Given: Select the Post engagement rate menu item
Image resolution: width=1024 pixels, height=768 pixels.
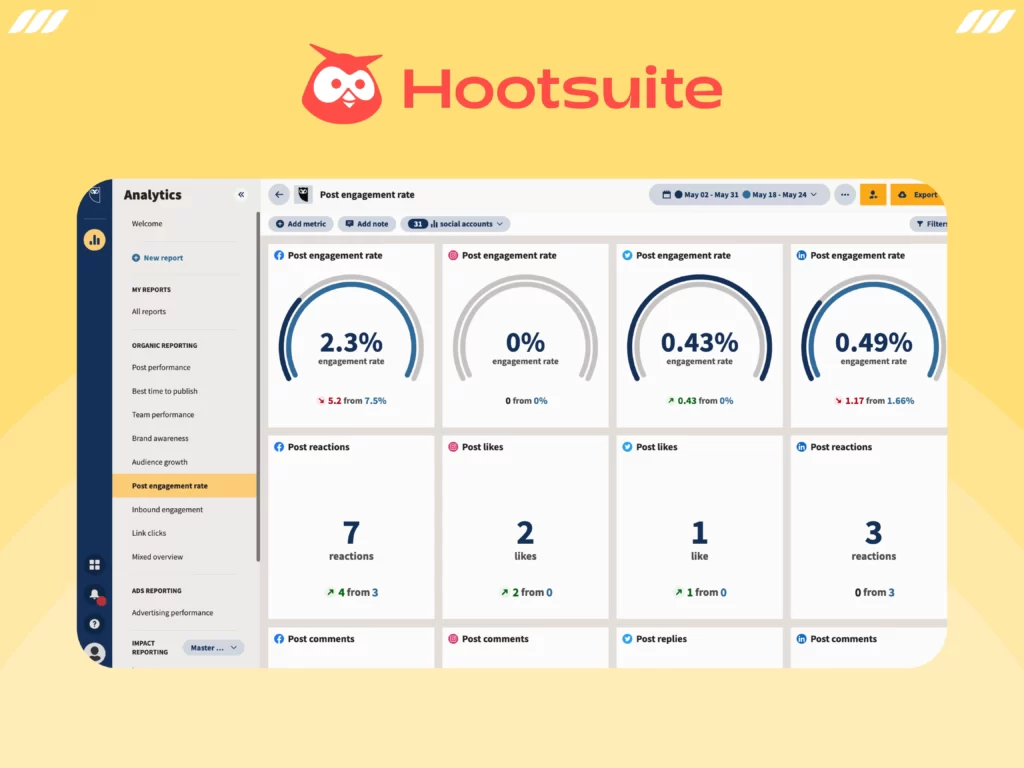Looking at the screenshot, I should pos(169,486).
